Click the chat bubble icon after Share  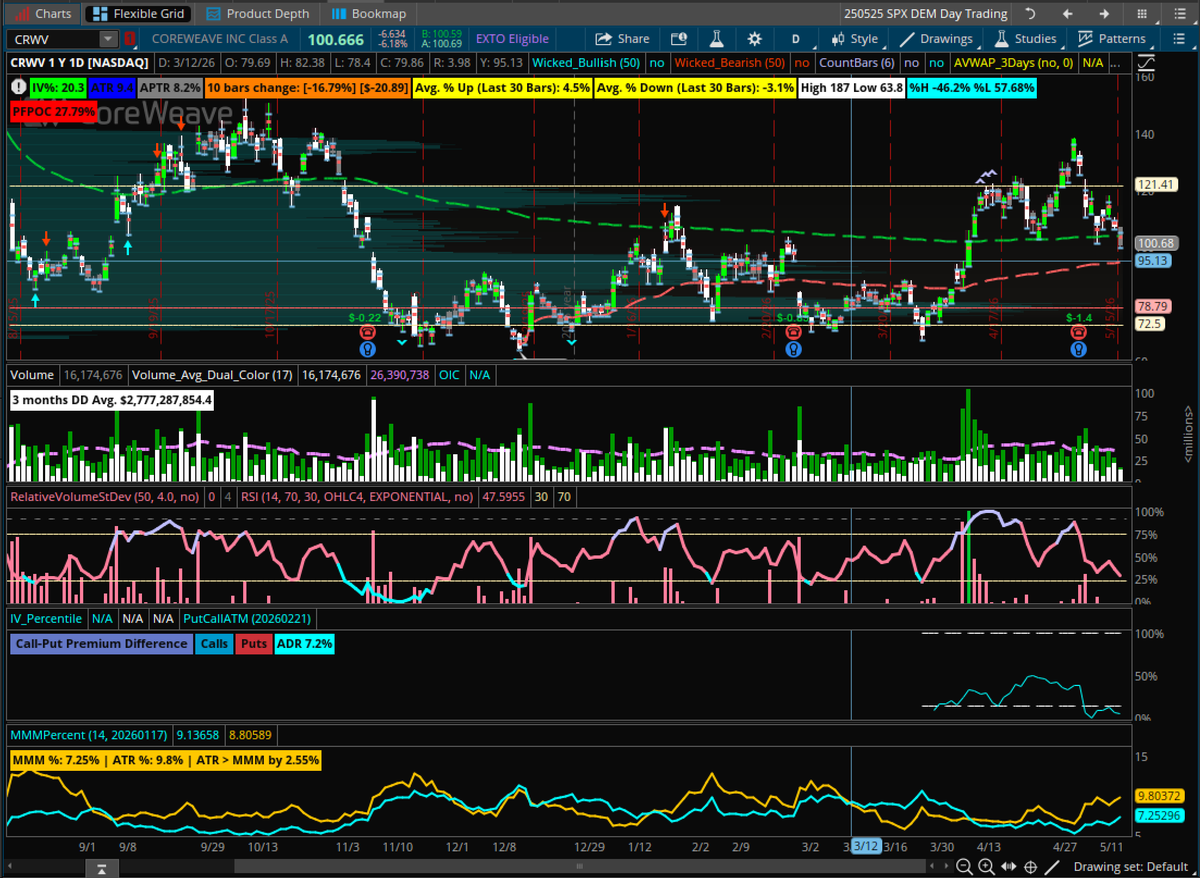[679, 39]
